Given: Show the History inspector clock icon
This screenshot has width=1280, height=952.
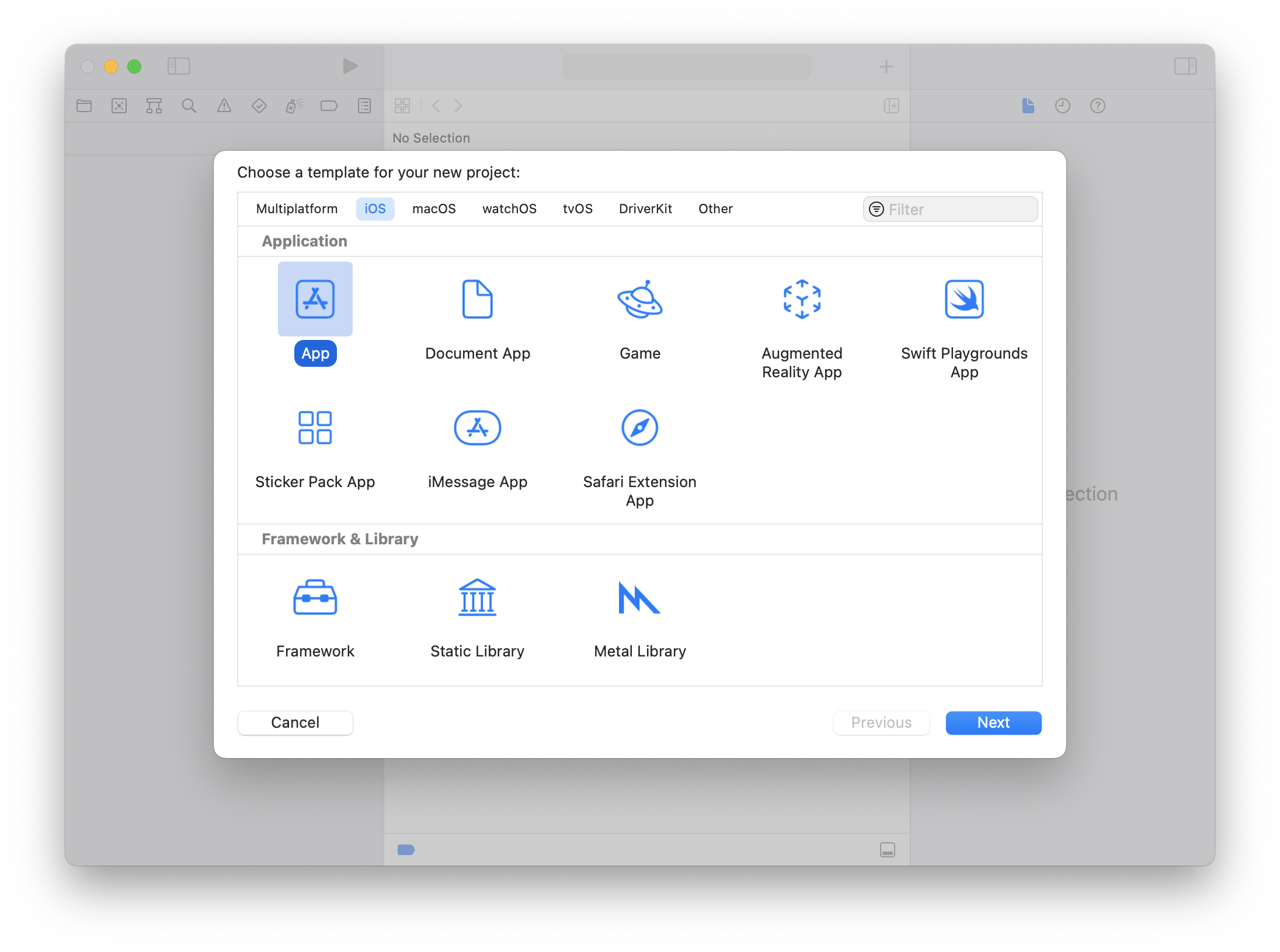Looking at the screenshot, I should tap(1063, 106).
